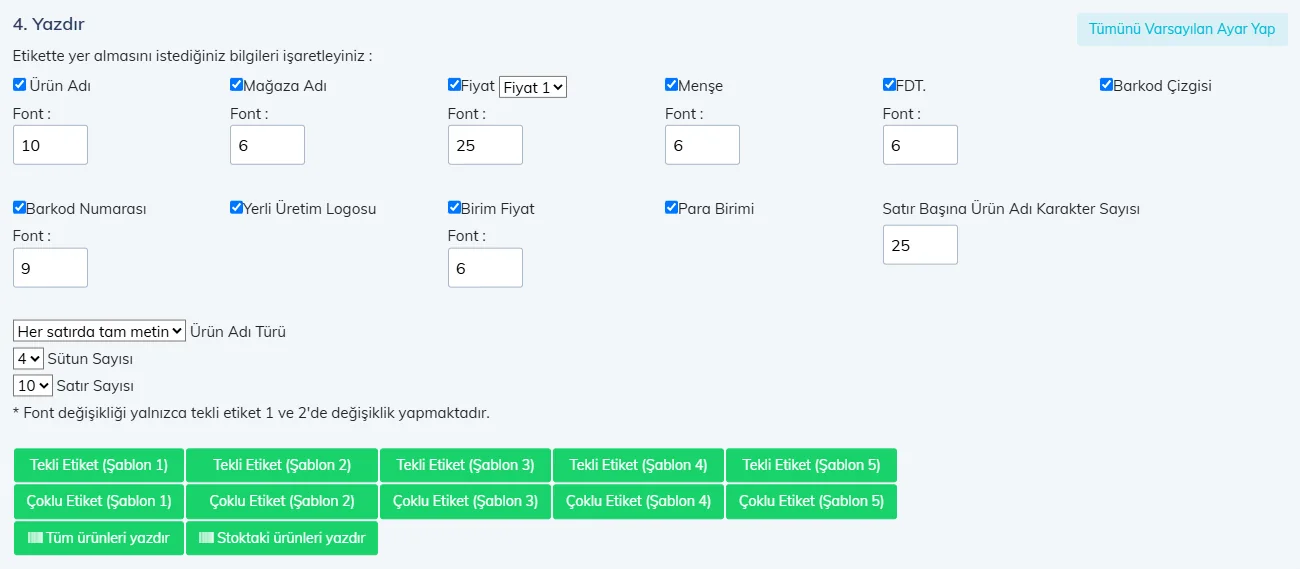
Task: Click Çoklu Etiket (Şablon 3) button
Action: click(x=465, y=502)
